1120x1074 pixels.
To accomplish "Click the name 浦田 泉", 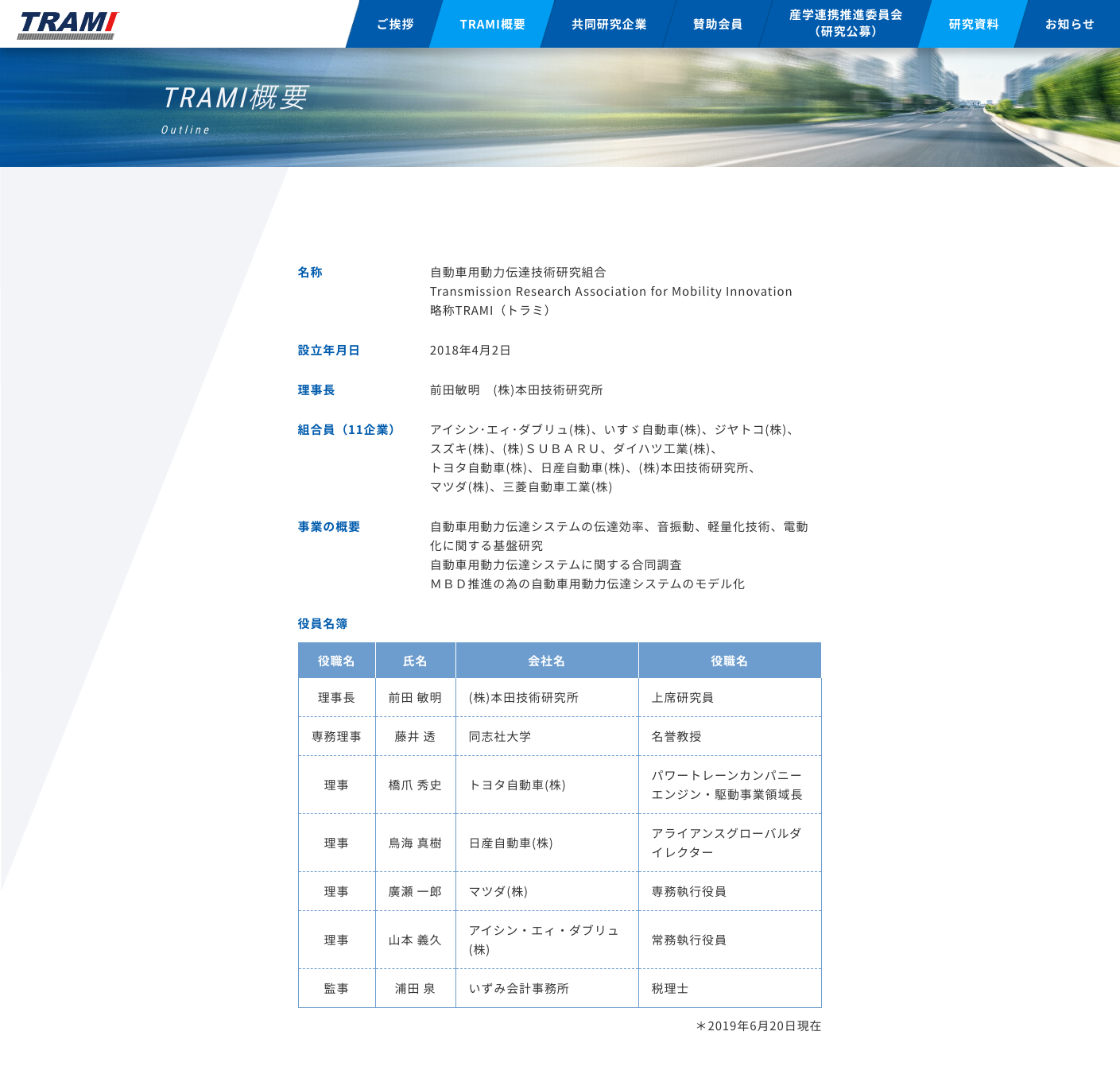I will click(415, 988).
